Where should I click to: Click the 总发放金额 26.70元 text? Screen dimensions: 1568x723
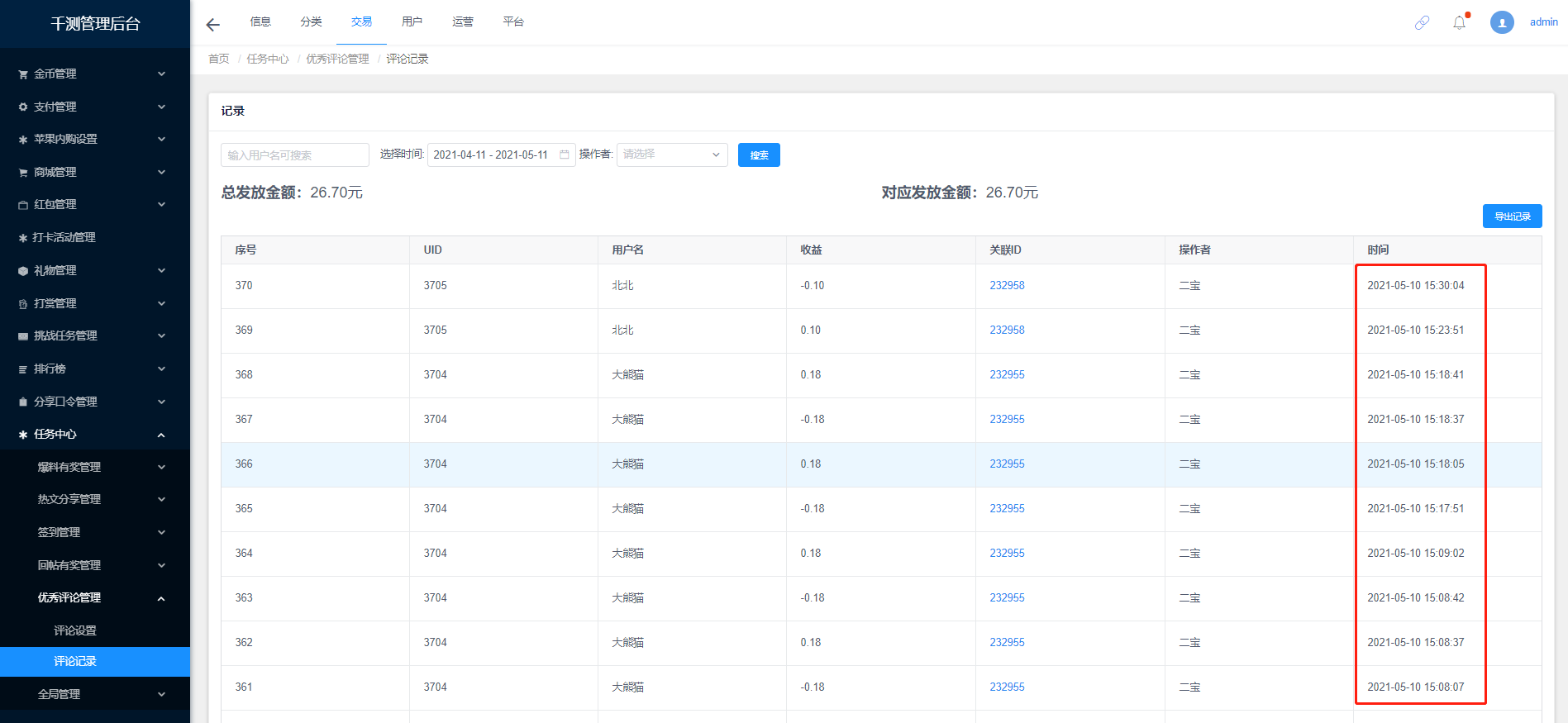tap(292, 193)
